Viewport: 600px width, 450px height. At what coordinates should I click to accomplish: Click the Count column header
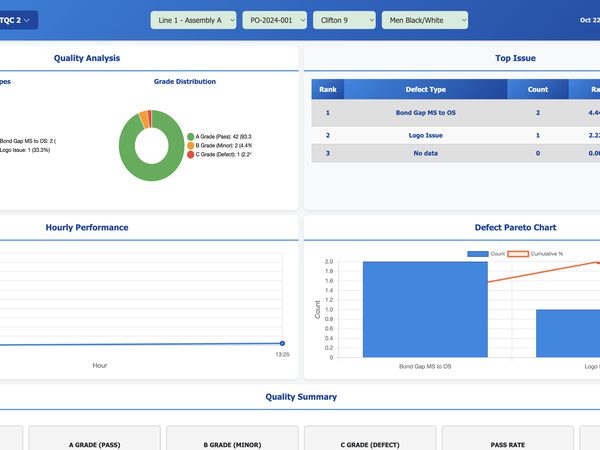click(x=538, y=90)
